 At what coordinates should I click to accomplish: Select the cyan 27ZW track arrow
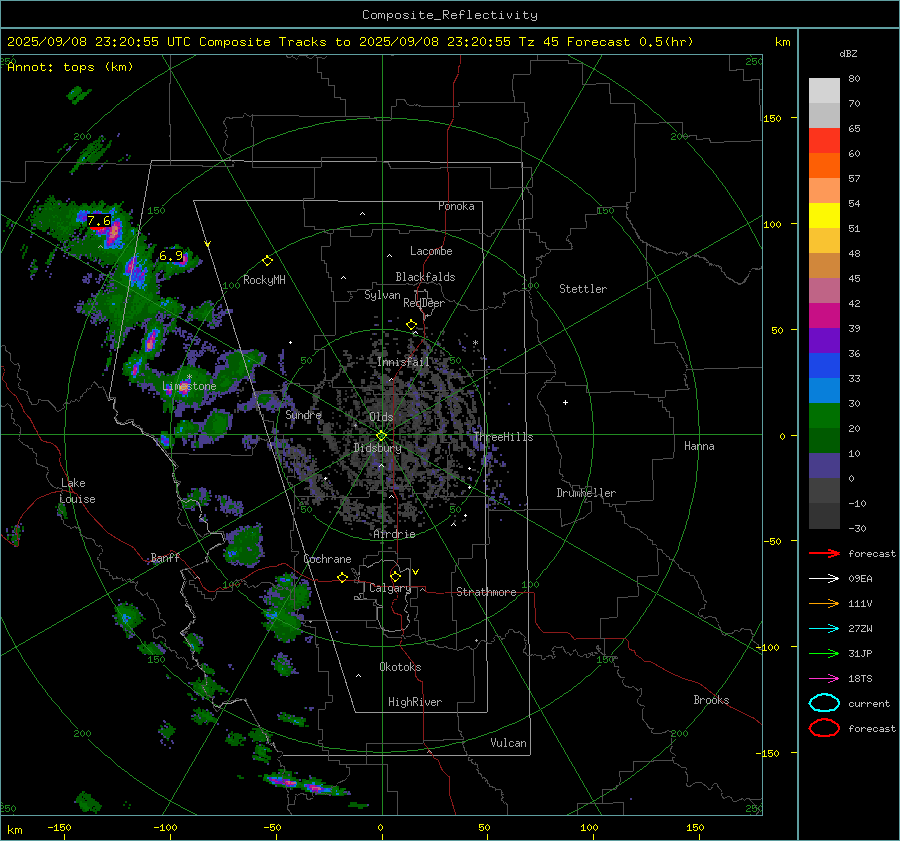pyautogui.click(x=824, y=629)
